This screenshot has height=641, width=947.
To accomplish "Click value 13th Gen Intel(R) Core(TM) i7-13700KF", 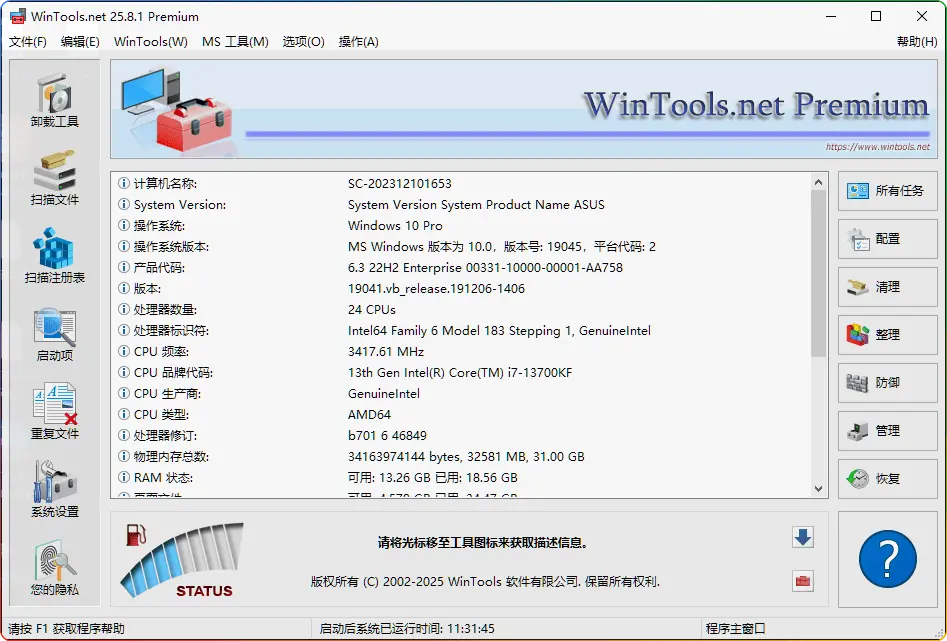I will [x=460, y=373].
